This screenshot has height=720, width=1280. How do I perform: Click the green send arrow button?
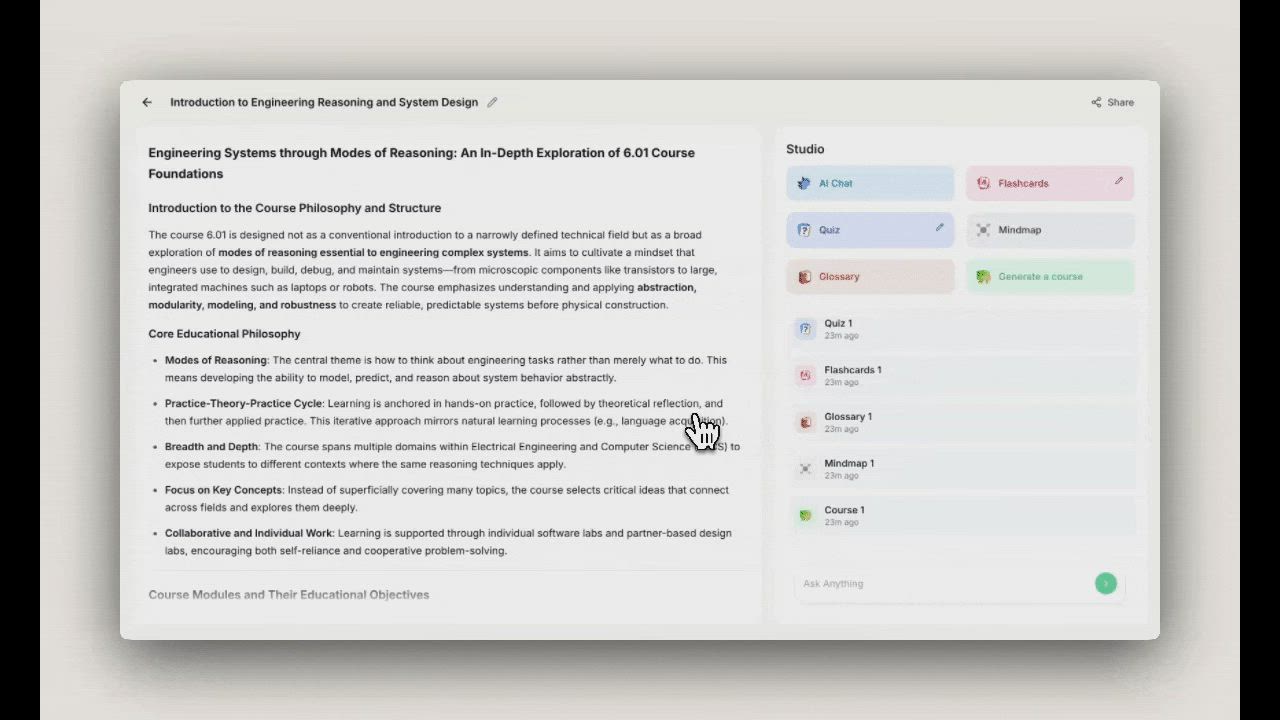coord(1105,584)
